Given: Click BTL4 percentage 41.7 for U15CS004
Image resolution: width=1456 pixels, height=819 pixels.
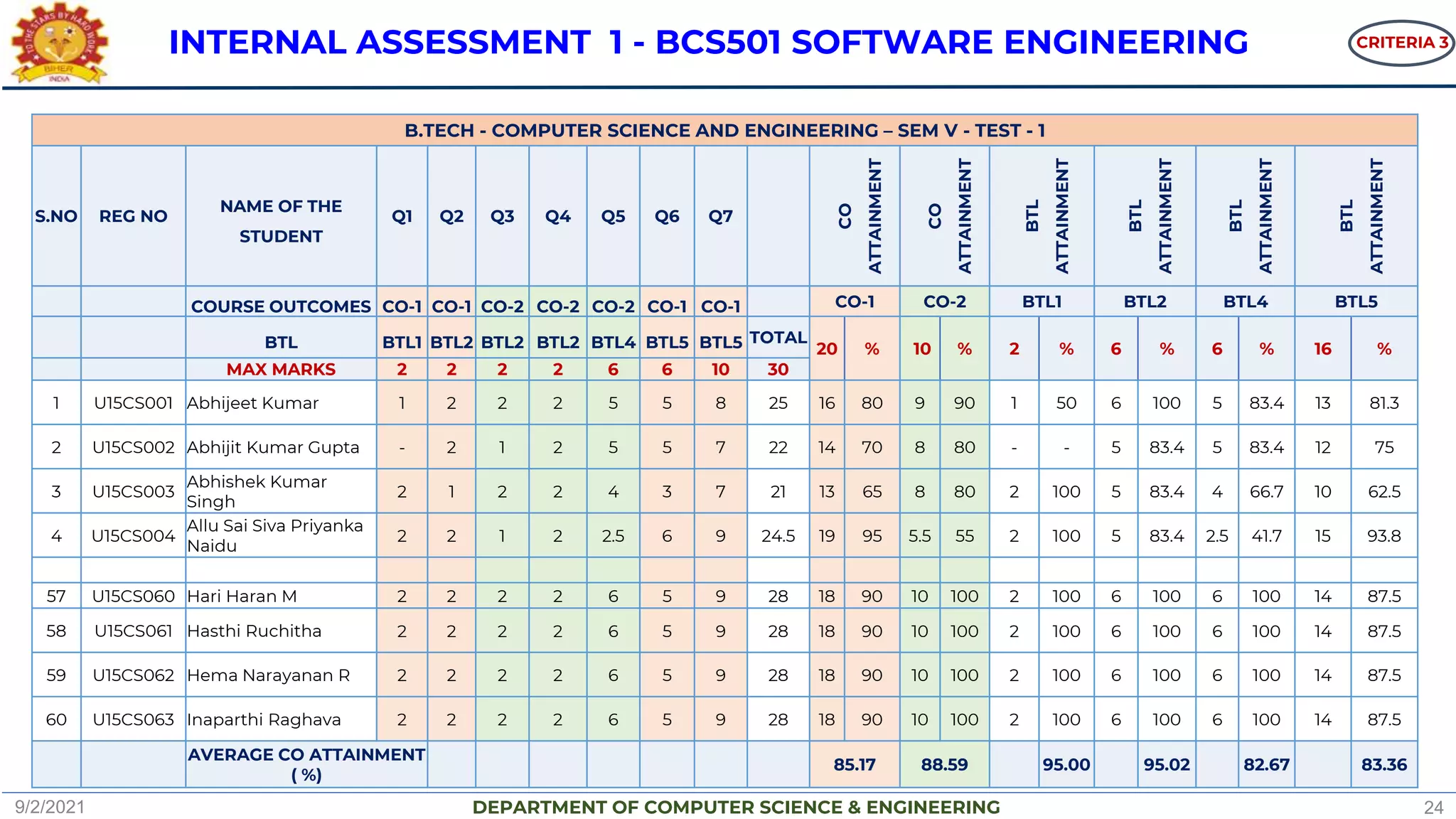Looking at the screenshot, I should tap(1266, 536).
